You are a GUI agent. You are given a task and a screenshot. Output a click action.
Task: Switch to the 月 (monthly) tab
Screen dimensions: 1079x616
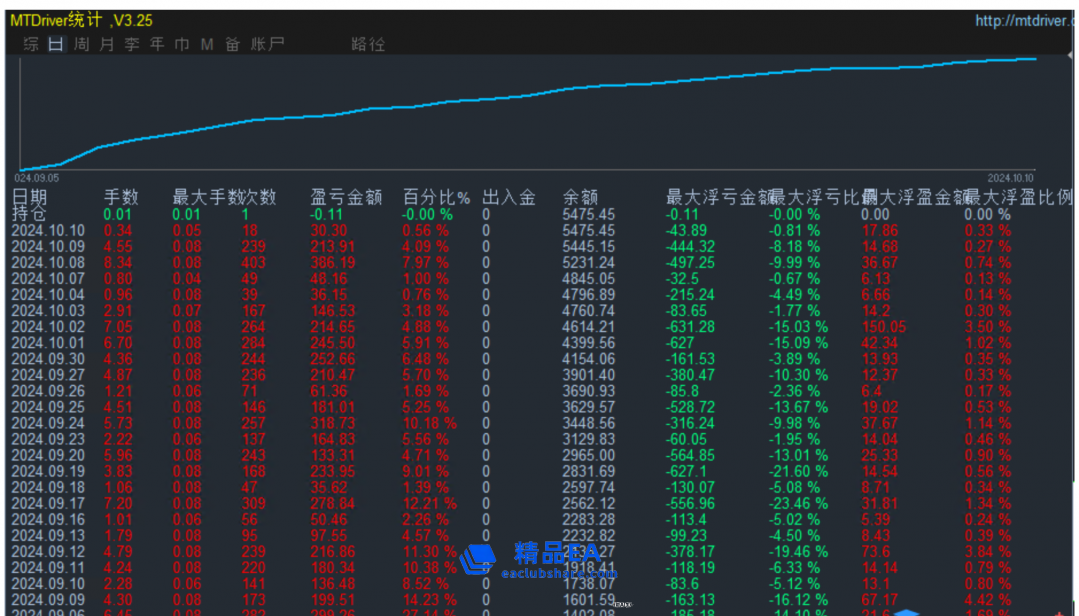pos(106,44)
